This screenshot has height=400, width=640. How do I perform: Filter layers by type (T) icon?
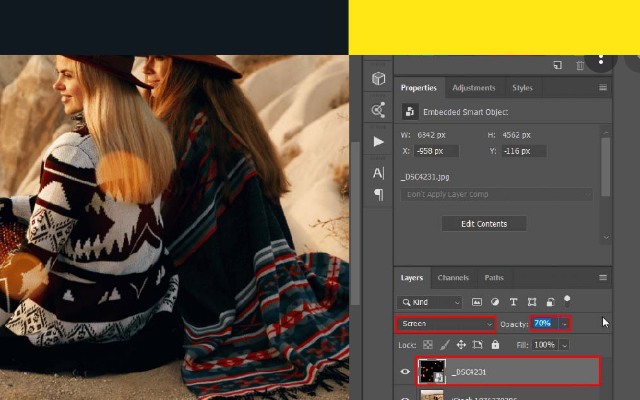[513, 301]
